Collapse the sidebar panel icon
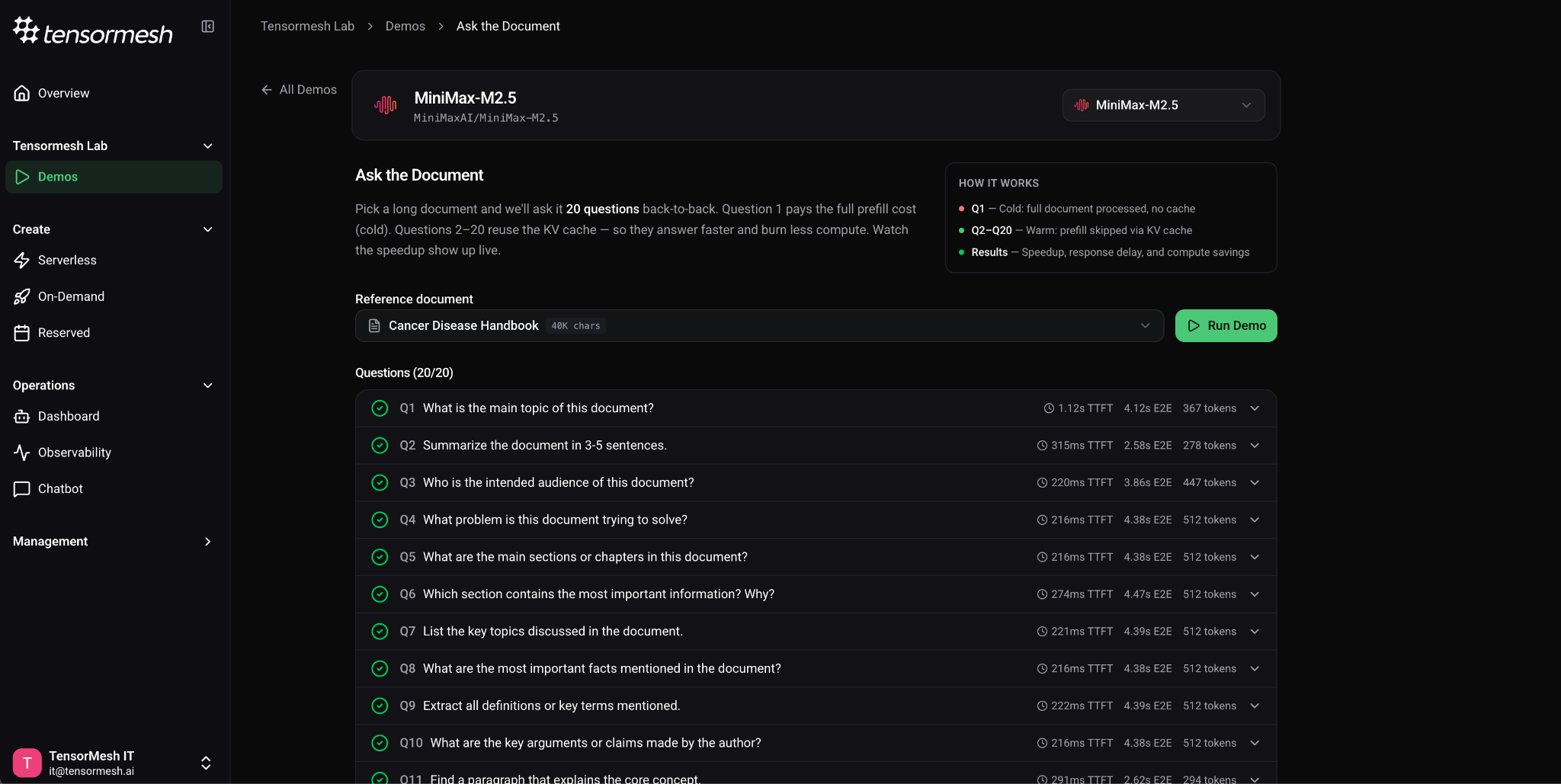This screenshot has width=1561, height=784. coord(207,27)
